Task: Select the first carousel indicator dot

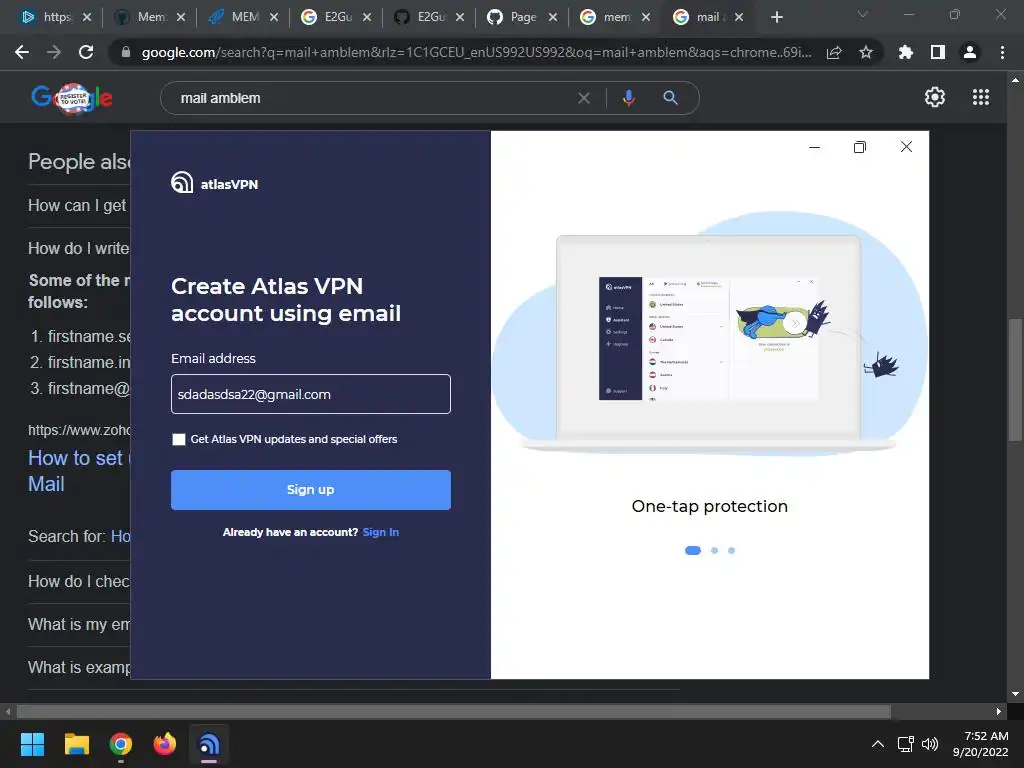Action: point(693,551)
